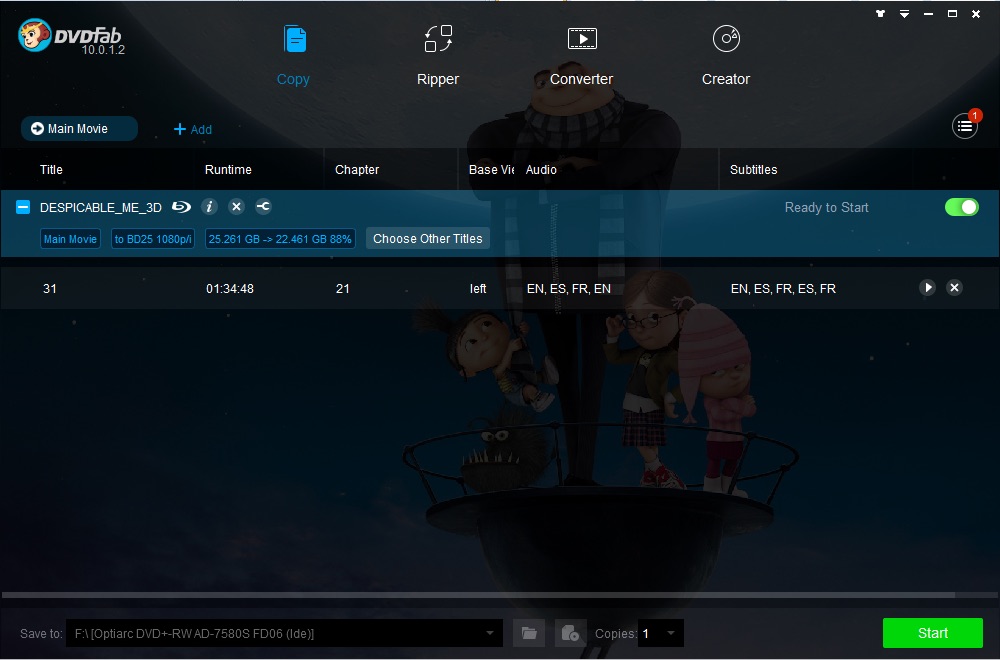Image resolution: width=1000 pixels, height=660 pixels.
Task: Open the Converter module
Action: (582, 56)
